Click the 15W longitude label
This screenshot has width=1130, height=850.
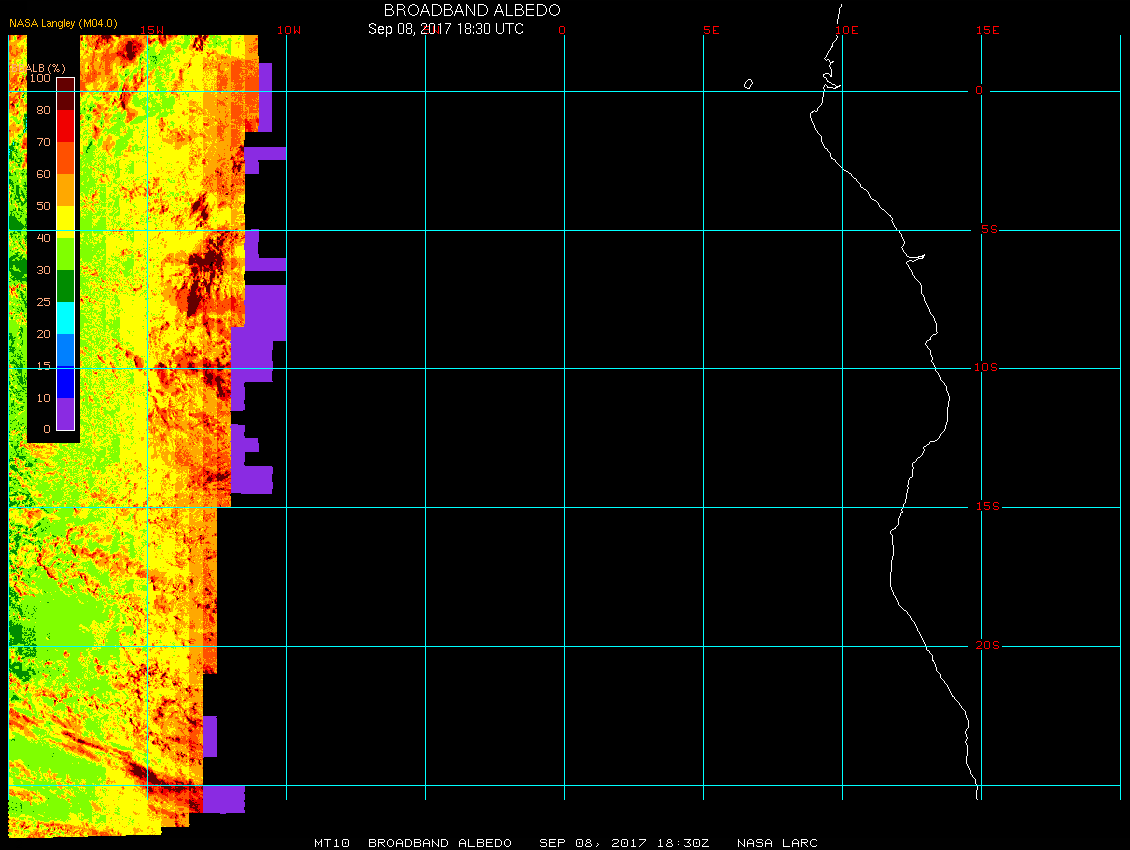pyautogui.click(x=151, y=30)
